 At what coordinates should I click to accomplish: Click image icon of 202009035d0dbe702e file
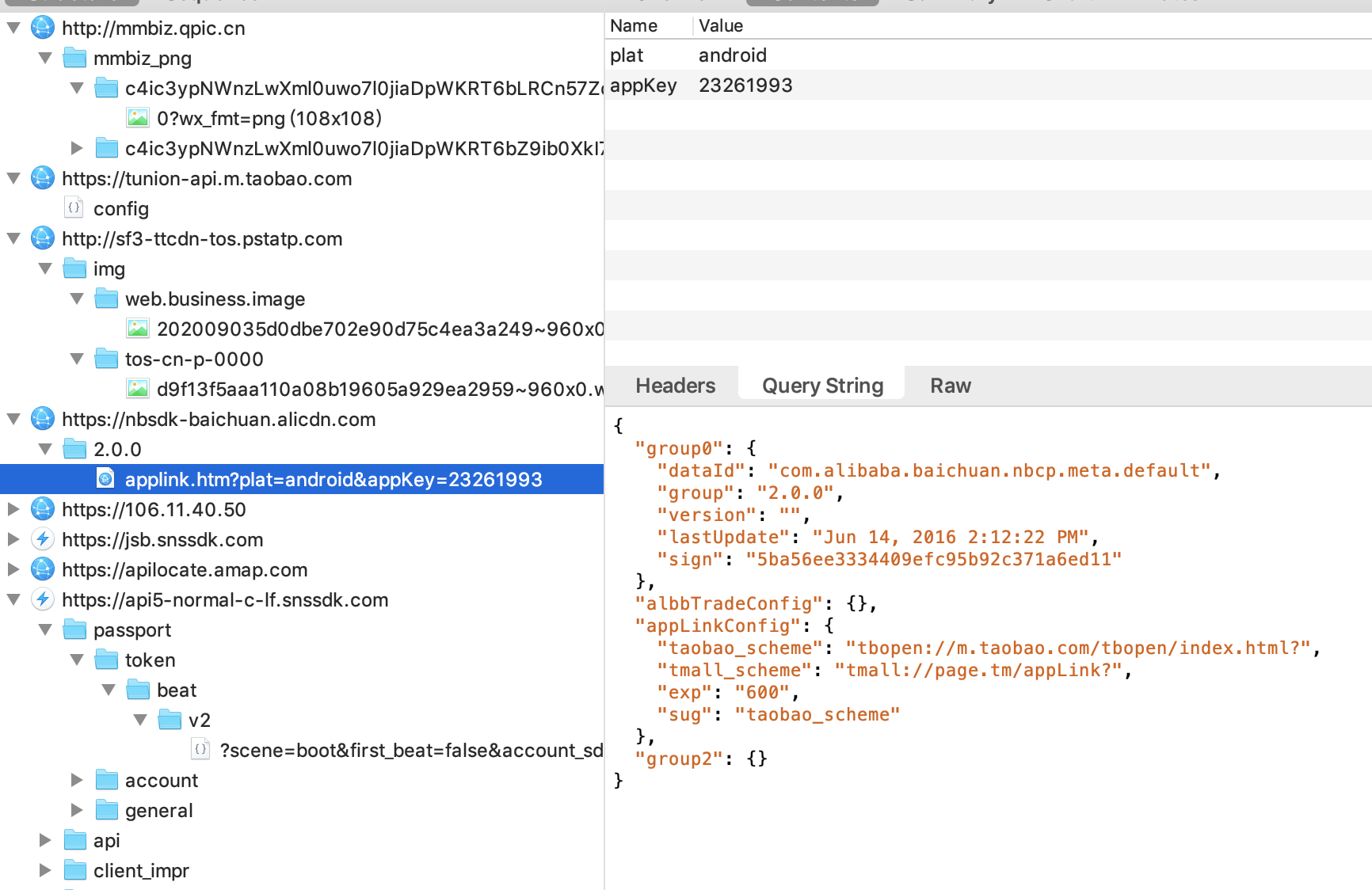(x=138, y=329)
